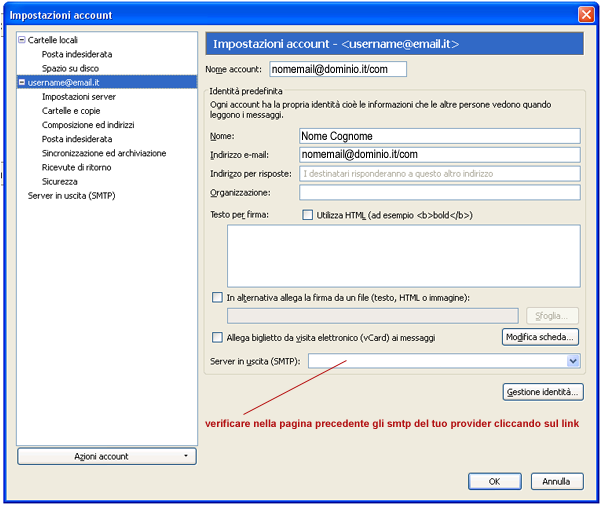Open Cartelle e copie settings

[71, 111]
